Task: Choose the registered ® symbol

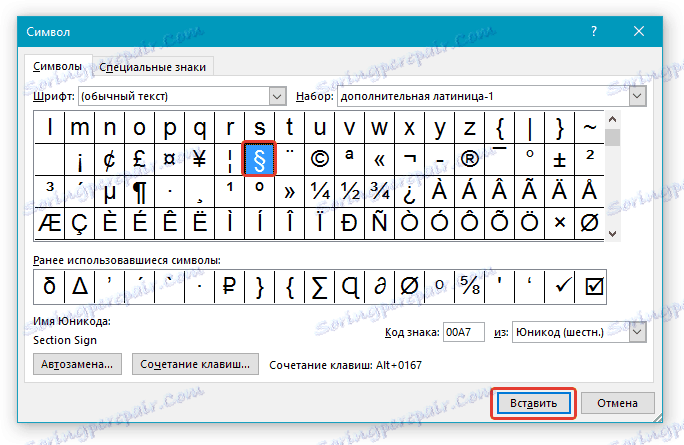Action: click(469, 160)
